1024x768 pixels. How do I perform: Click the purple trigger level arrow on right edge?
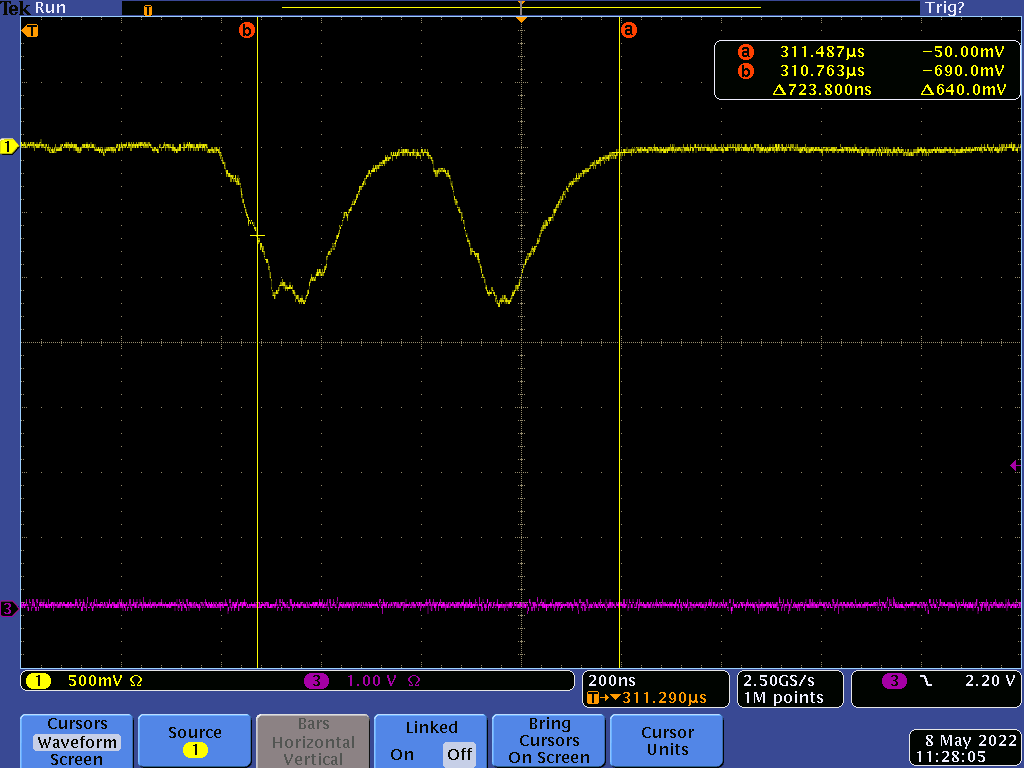(x=1015, y=466)
